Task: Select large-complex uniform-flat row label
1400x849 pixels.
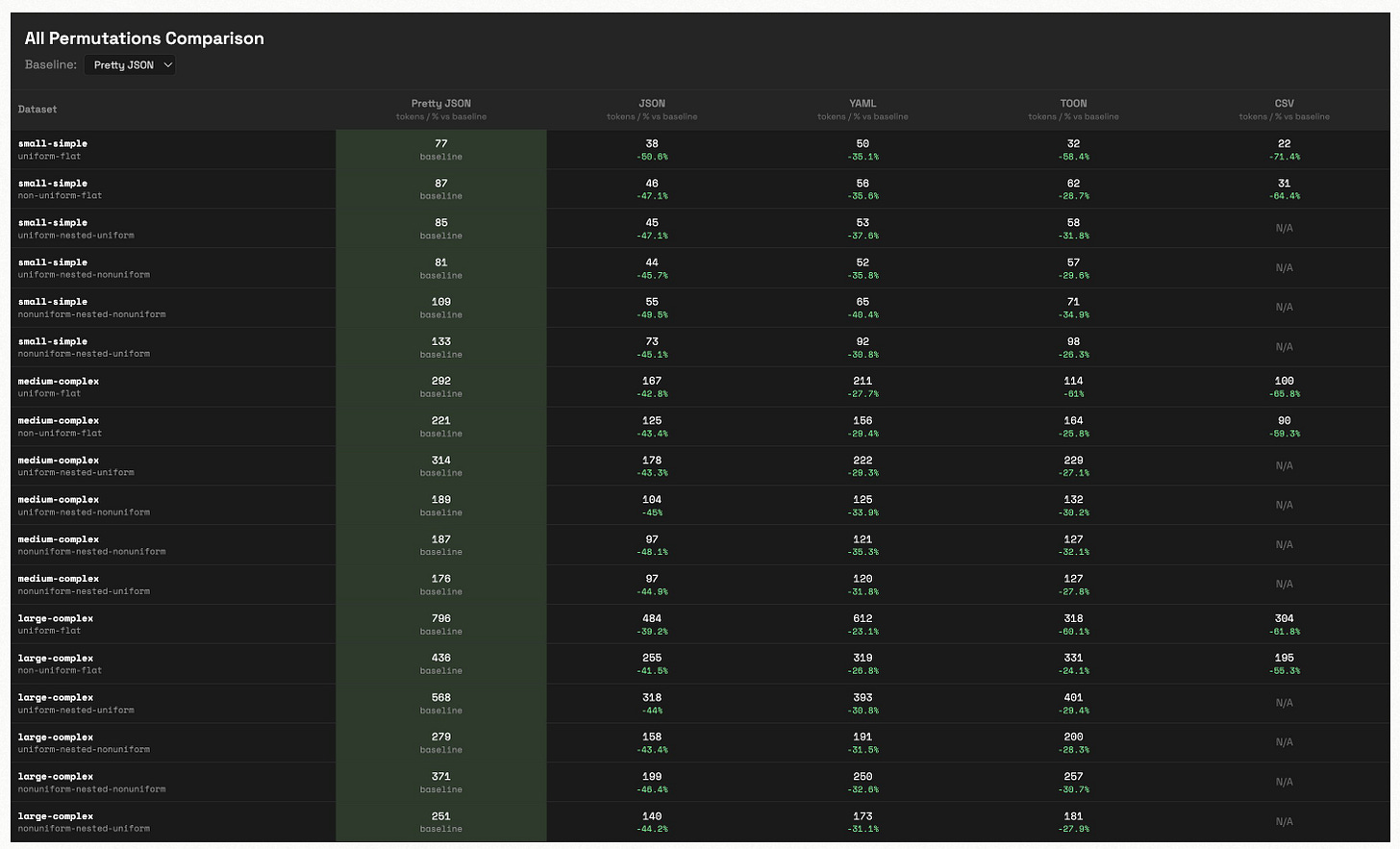Action: click(56, 624)
